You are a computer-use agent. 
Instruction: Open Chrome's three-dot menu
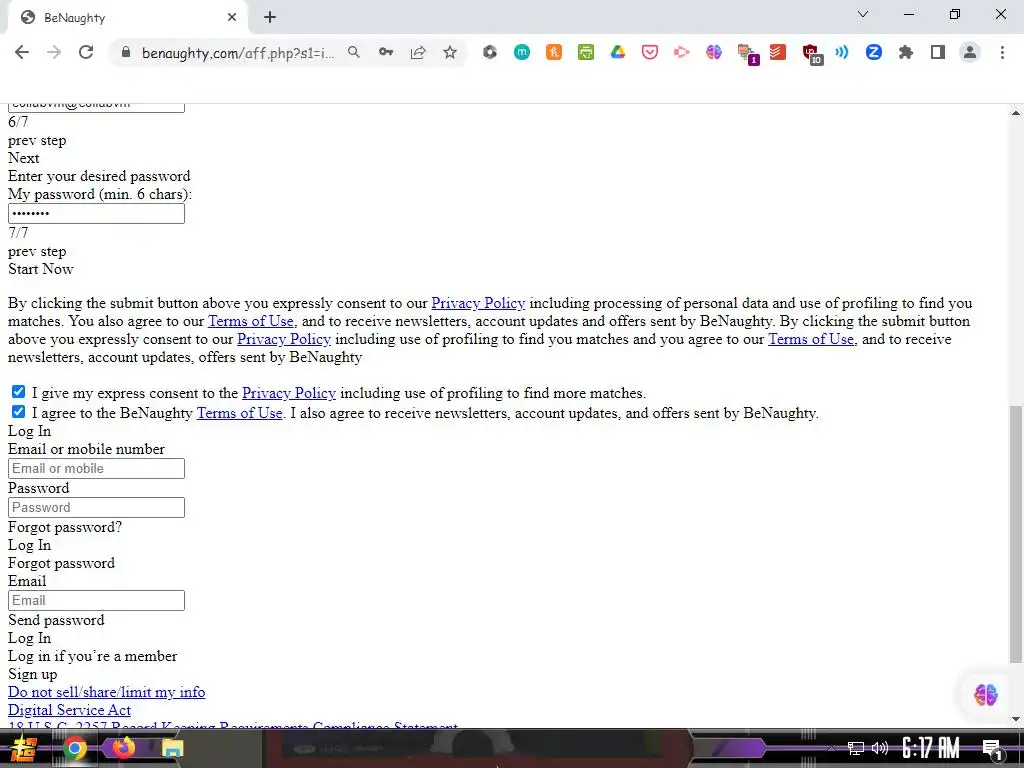(x=1002, y=52)
